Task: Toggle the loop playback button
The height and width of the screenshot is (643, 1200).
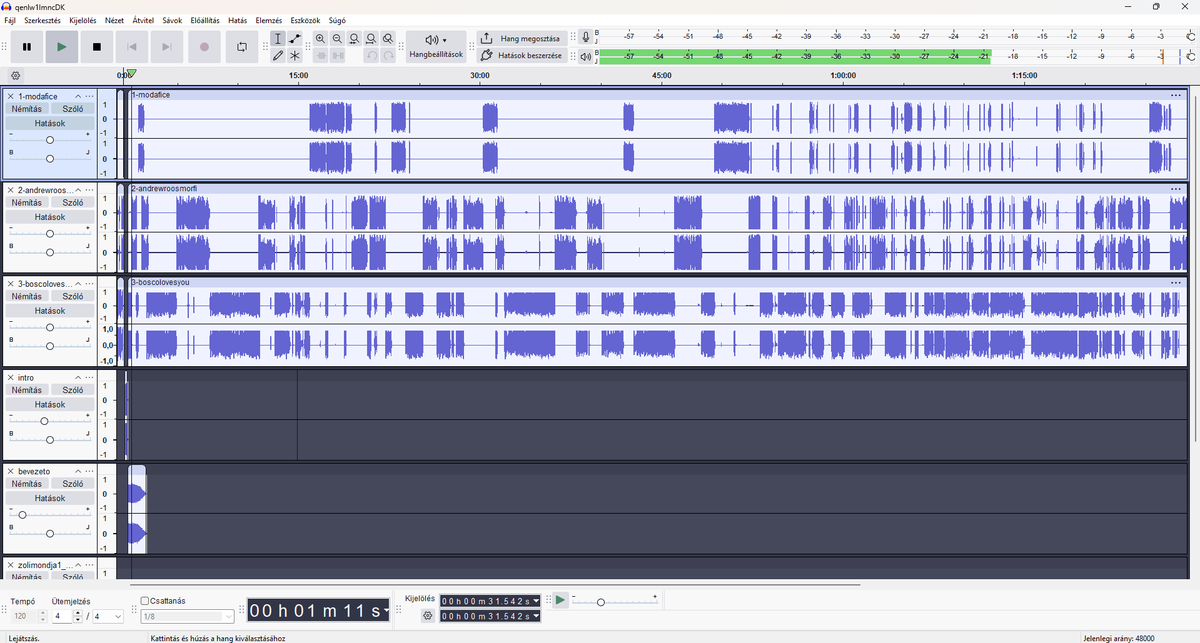Action: pyautogui.click(x=241, y=46)
